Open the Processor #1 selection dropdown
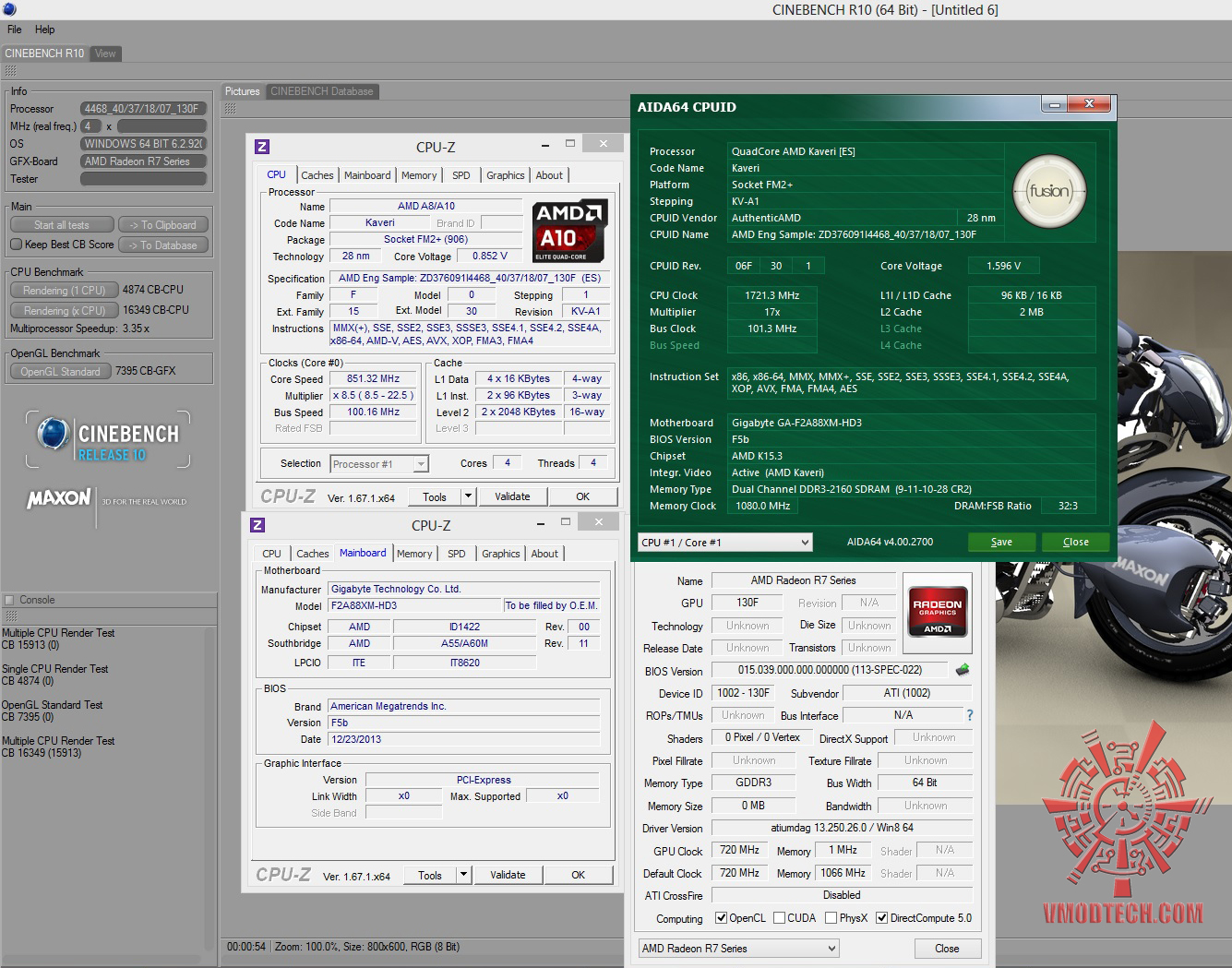 [379, 464]
